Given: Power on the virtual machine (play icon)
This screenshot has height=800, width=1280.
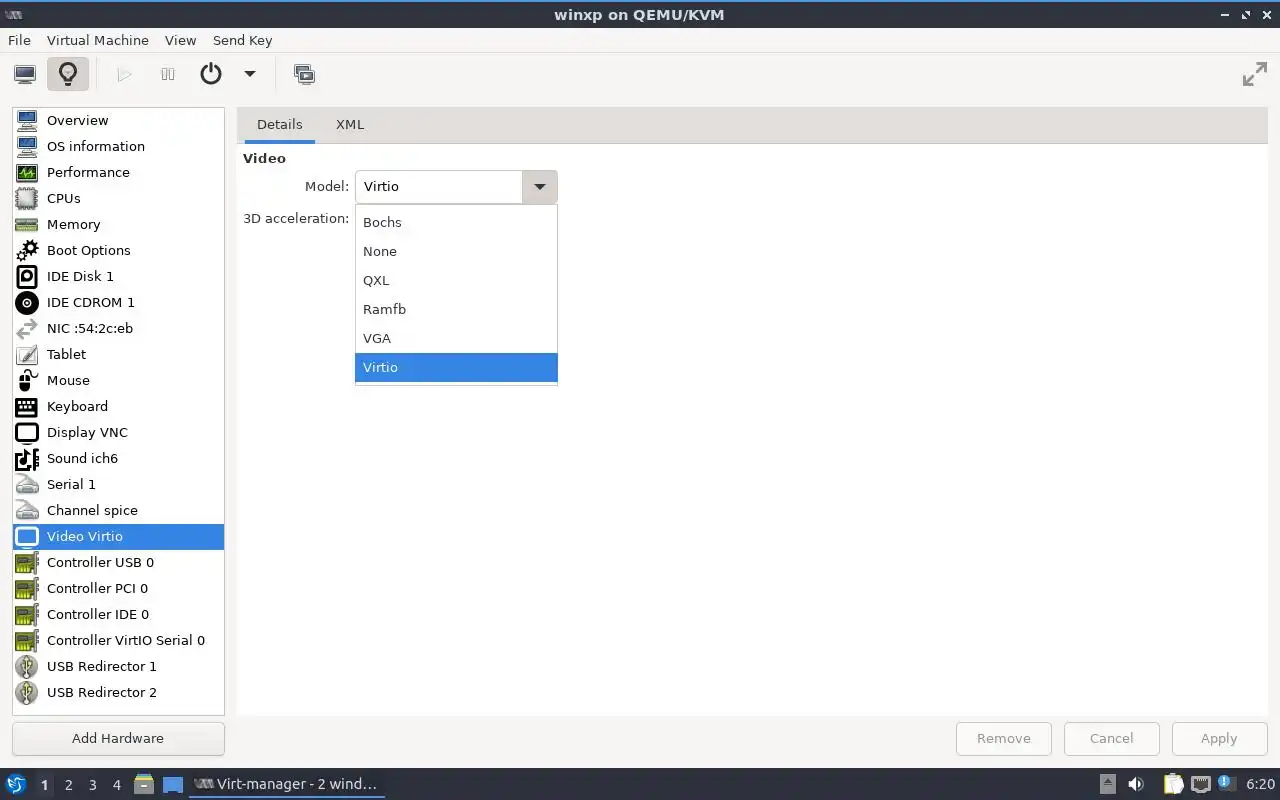Looking at the screenshot, I should [x=124, y=74].
